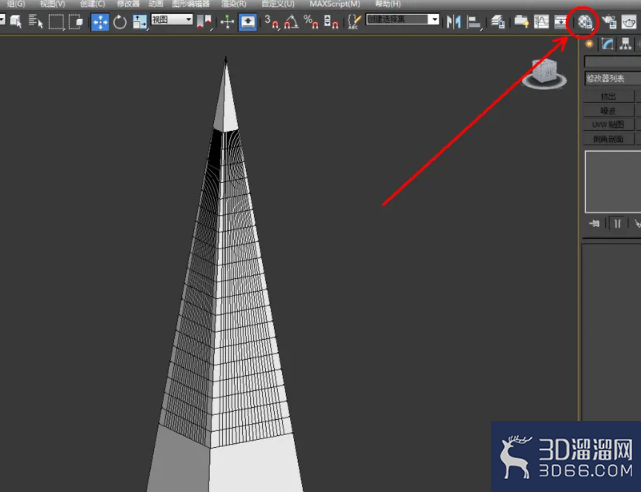641x492 pixels.
Task: Toggle Show End Result button
Action: 617,224
